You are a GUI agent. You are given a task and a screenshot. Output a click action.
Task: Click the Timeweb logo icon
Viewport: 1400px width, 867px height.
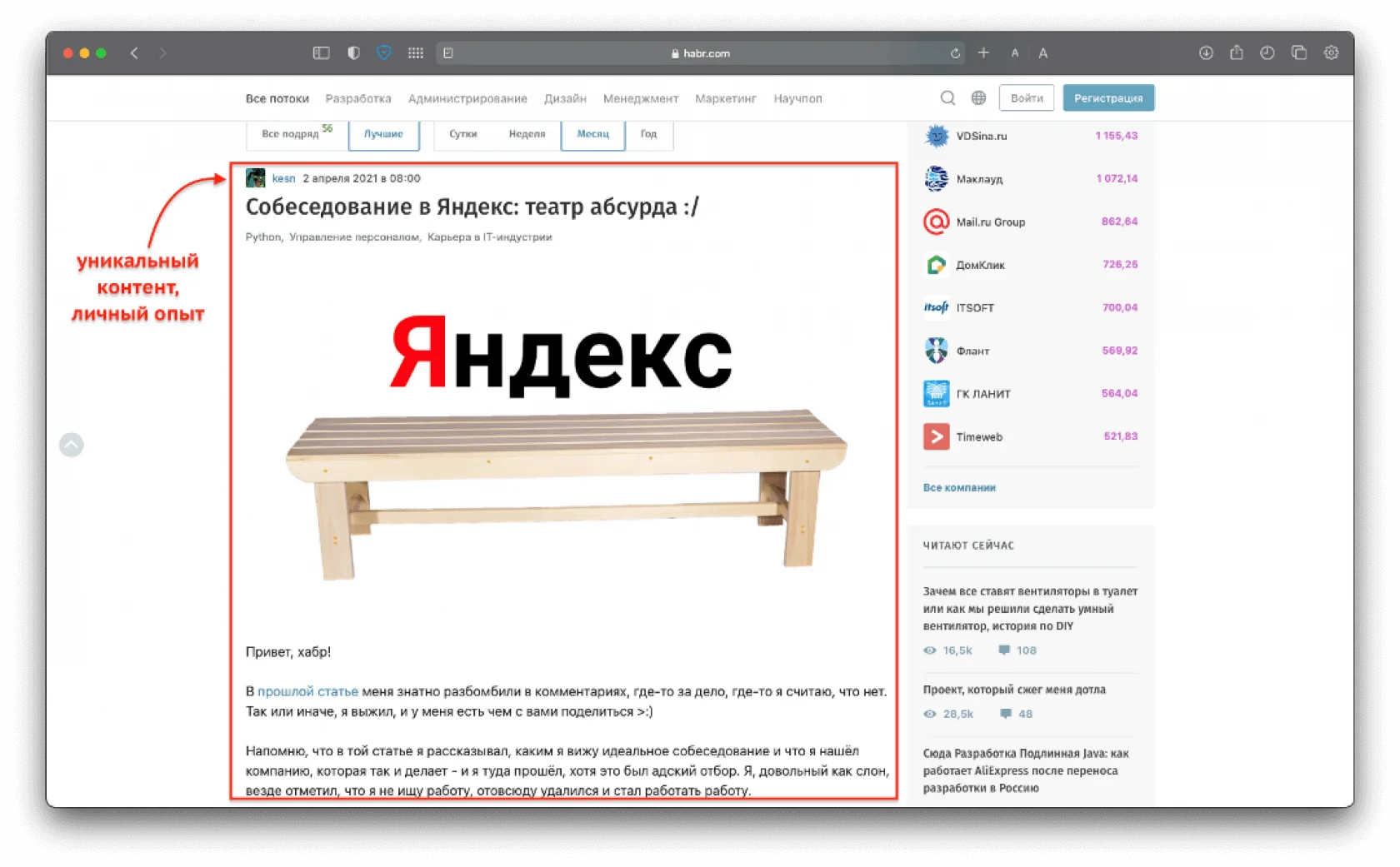coord(937,437)
